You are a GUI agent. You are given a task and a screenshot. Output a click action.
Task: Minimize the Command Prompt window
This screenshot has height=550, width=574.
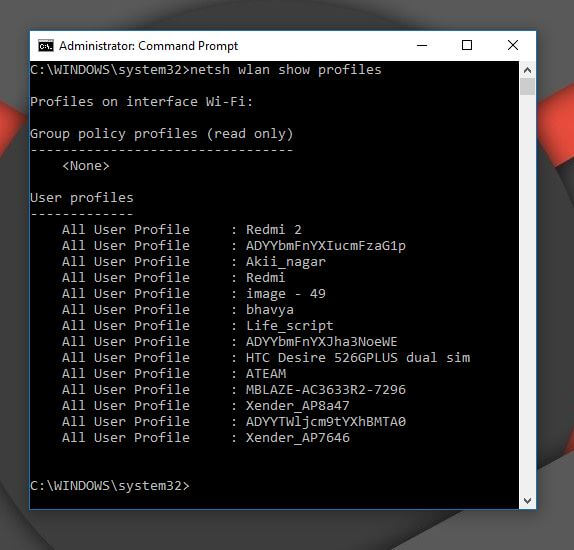click(422, 46)
